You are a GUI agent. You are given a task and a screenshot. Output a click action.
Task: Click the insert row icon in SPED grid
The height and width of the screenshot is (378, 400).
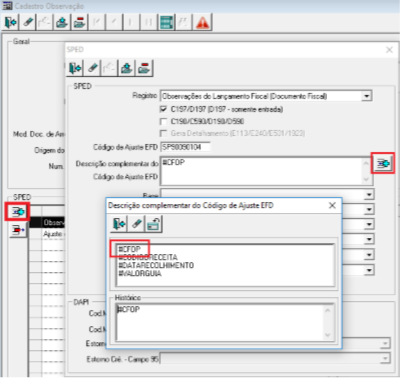pos(17,211)
